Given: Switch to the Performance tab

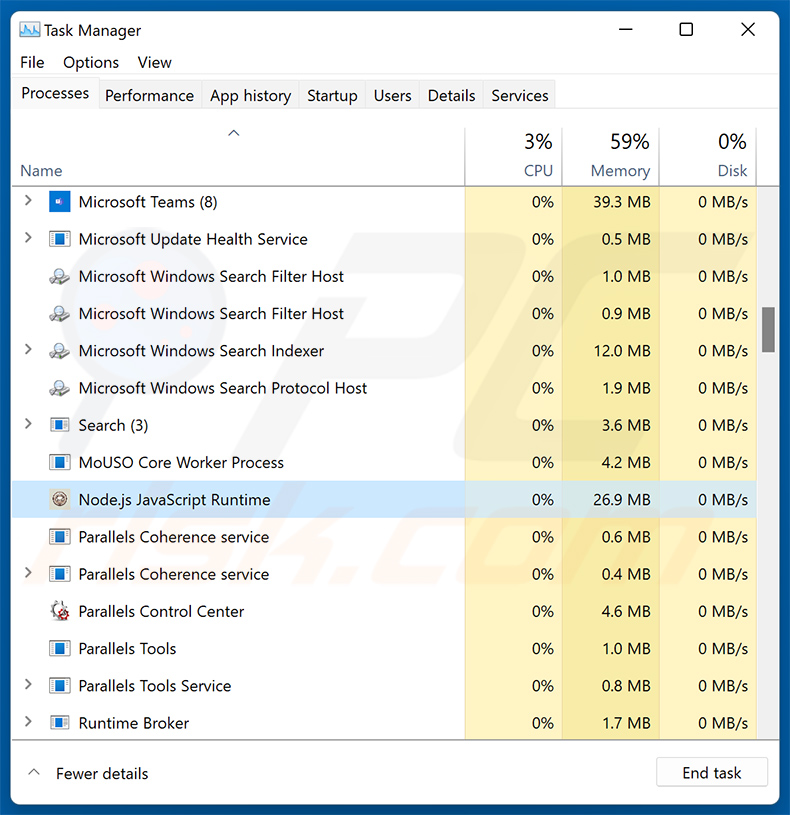Looking at the screenshot, I should [149, 96].
